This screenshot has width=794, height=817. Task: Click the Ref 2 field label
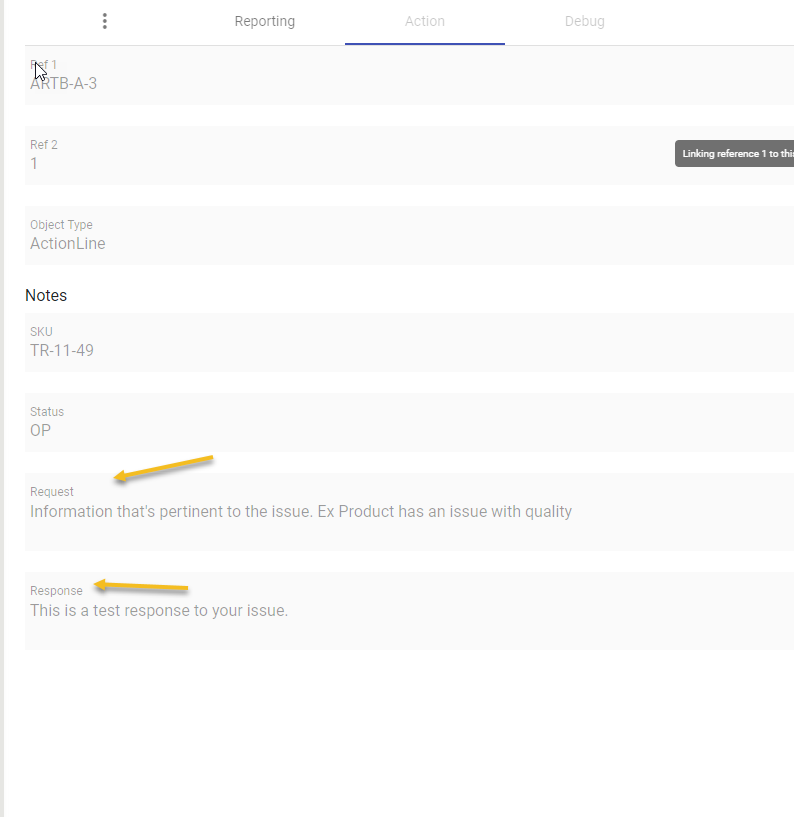(x=44, y=145)
